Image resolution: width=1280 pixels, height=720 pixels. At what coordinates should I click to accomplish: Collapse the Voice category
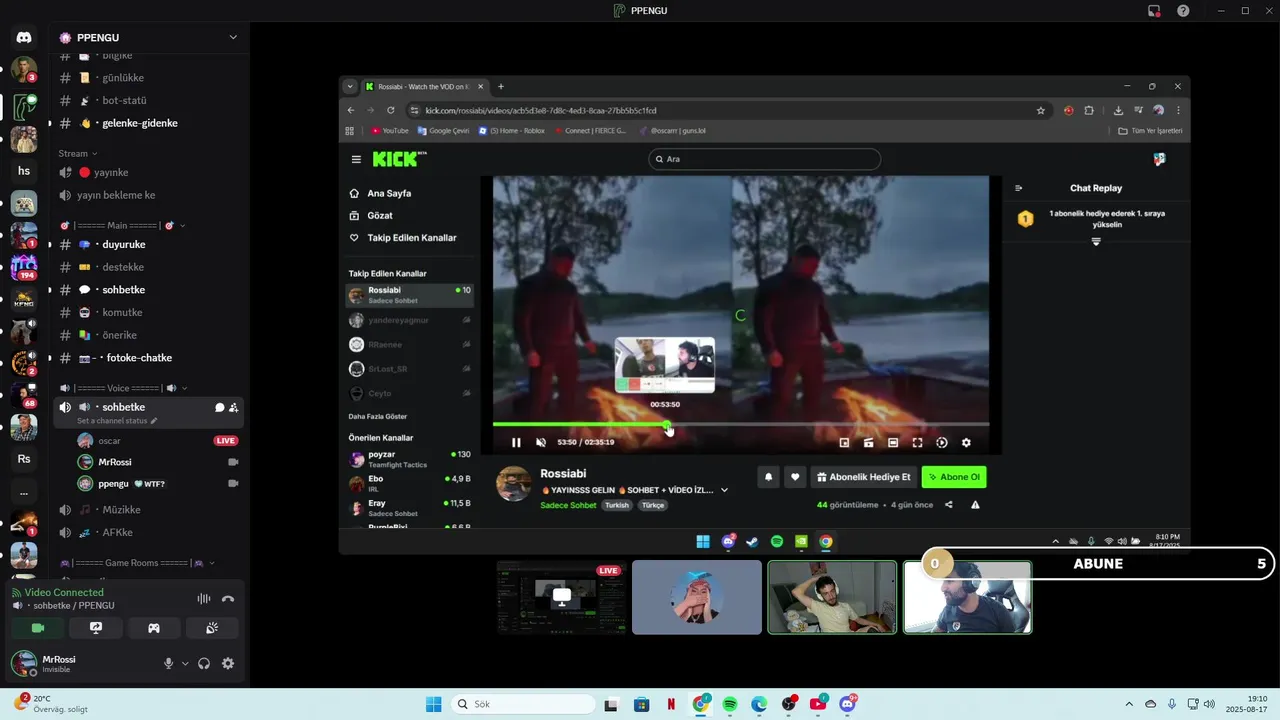(x=124, y=388)
